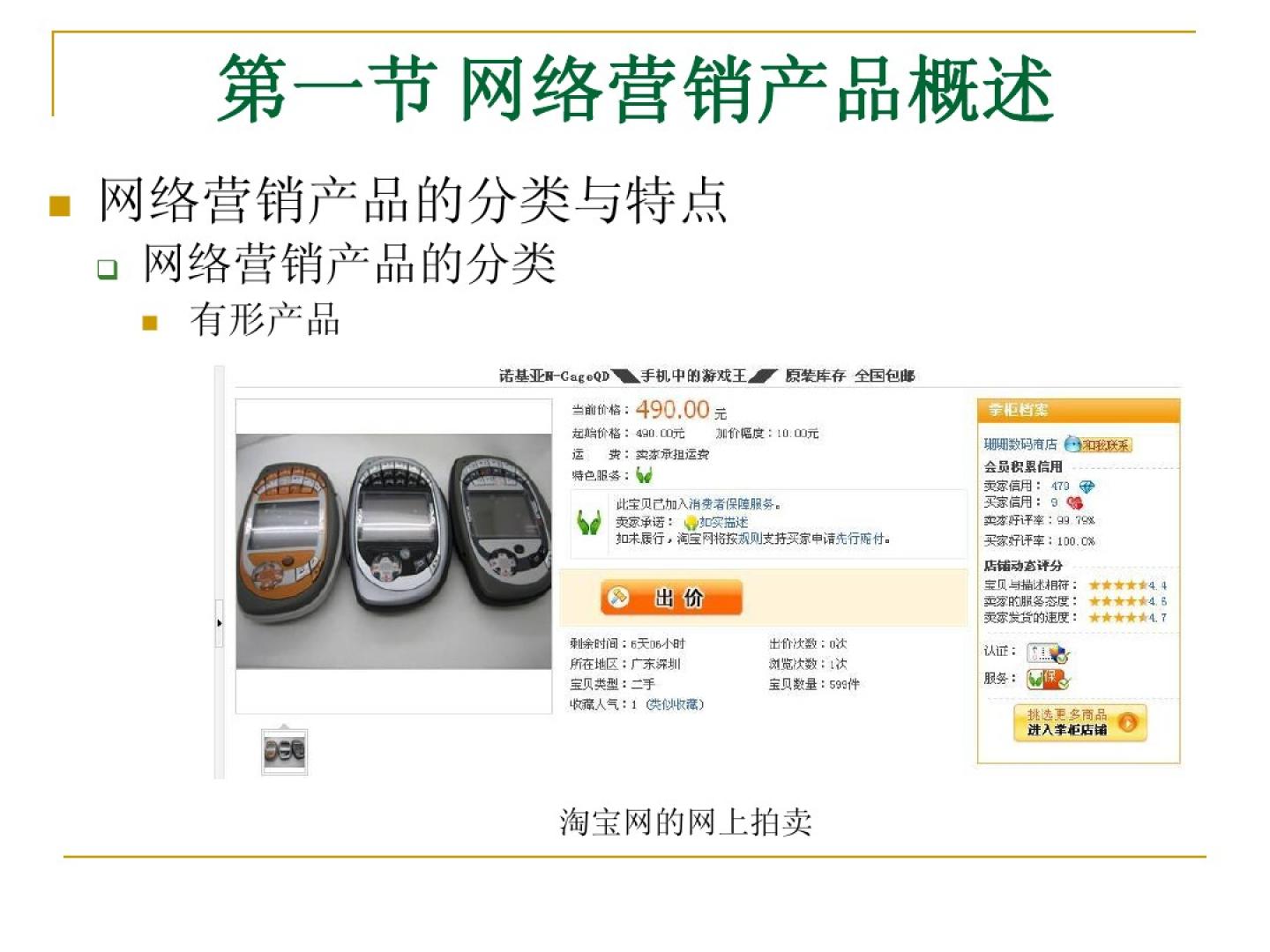The height and width of the screenshot is (952, 1270).
Task: Click 进入掌柜店铺 button
Action: pyautogui.click(x=1080, y=723)
